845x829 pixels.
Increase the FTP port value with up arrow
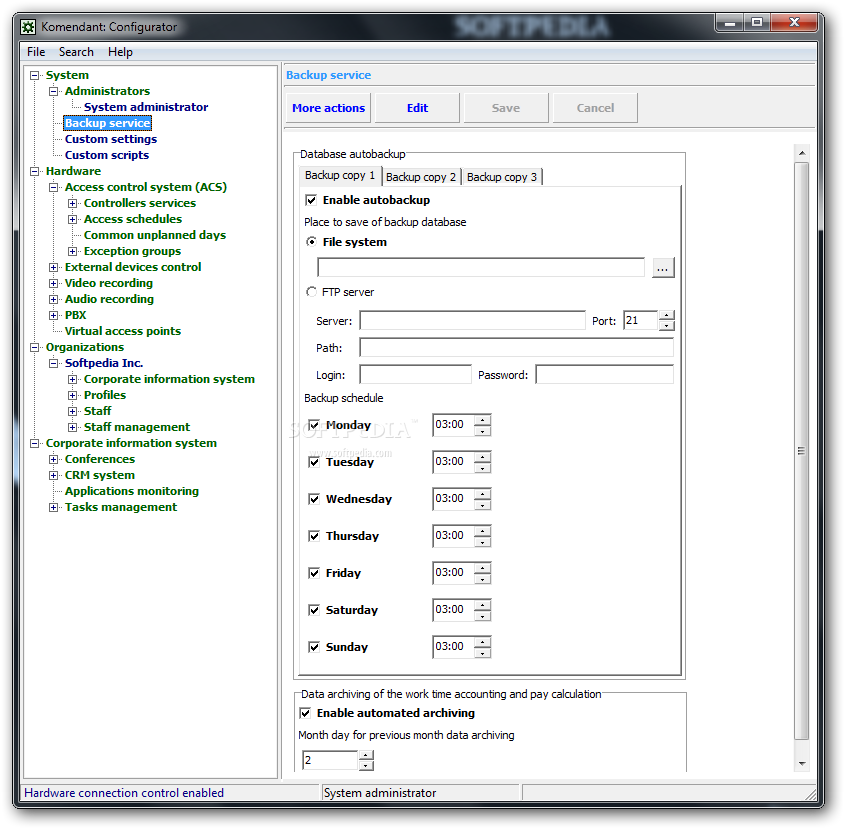667,315
